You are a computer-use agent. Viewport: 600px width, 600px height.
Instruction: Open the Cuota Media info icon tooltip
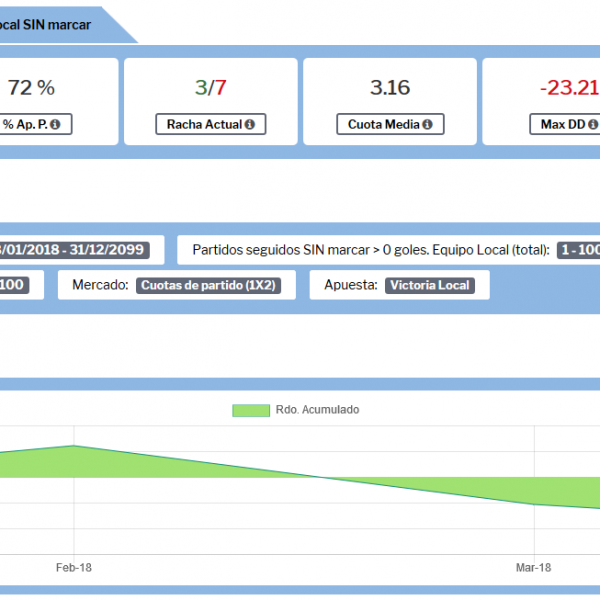click(427, 125)
